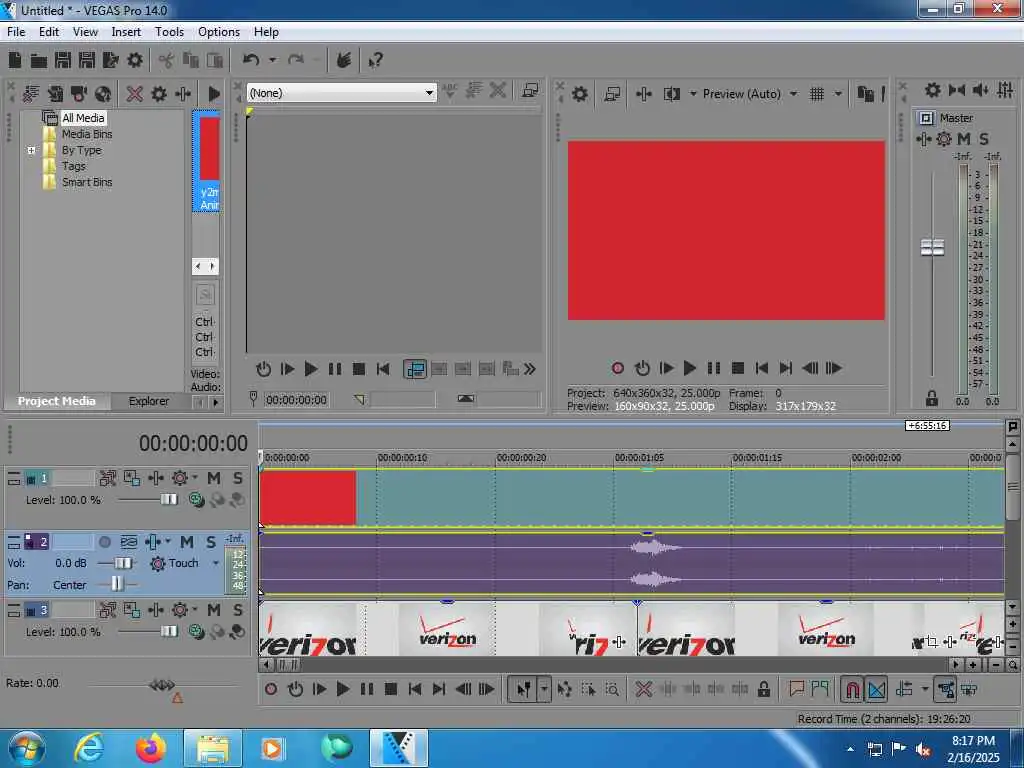Expand more trimmer toolbar buttons chevron

coord(530,370)
